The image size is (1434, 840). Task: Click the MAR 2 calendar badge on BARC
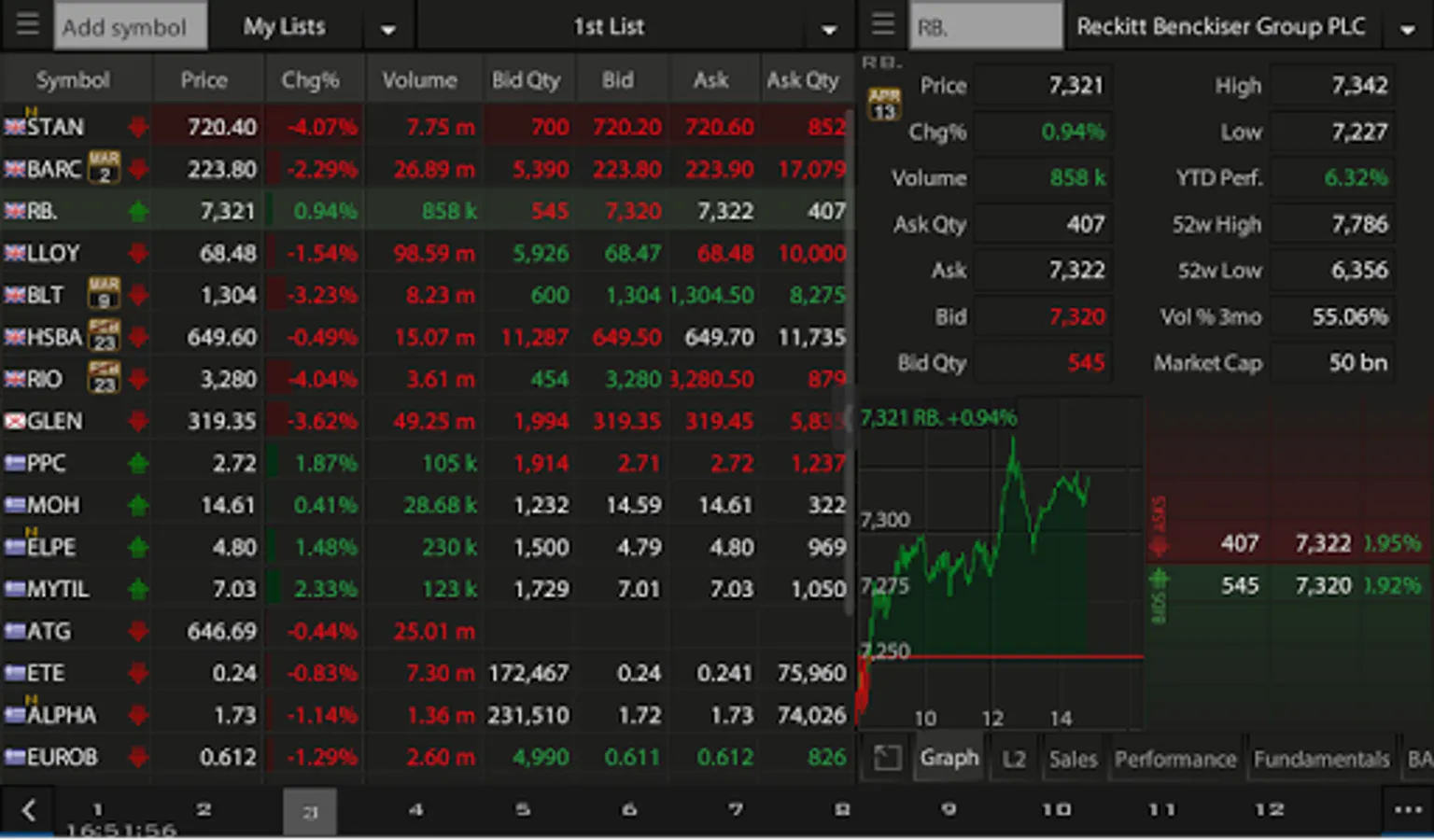(104, 168)
